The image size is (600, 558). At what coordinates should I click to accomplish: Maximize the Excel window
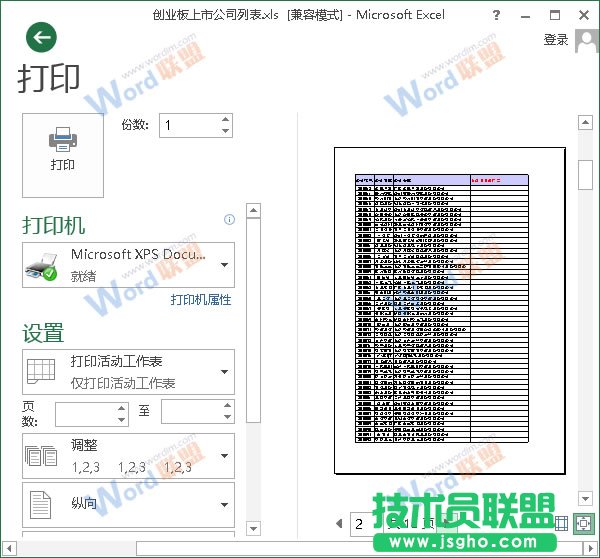coord(554,15)
